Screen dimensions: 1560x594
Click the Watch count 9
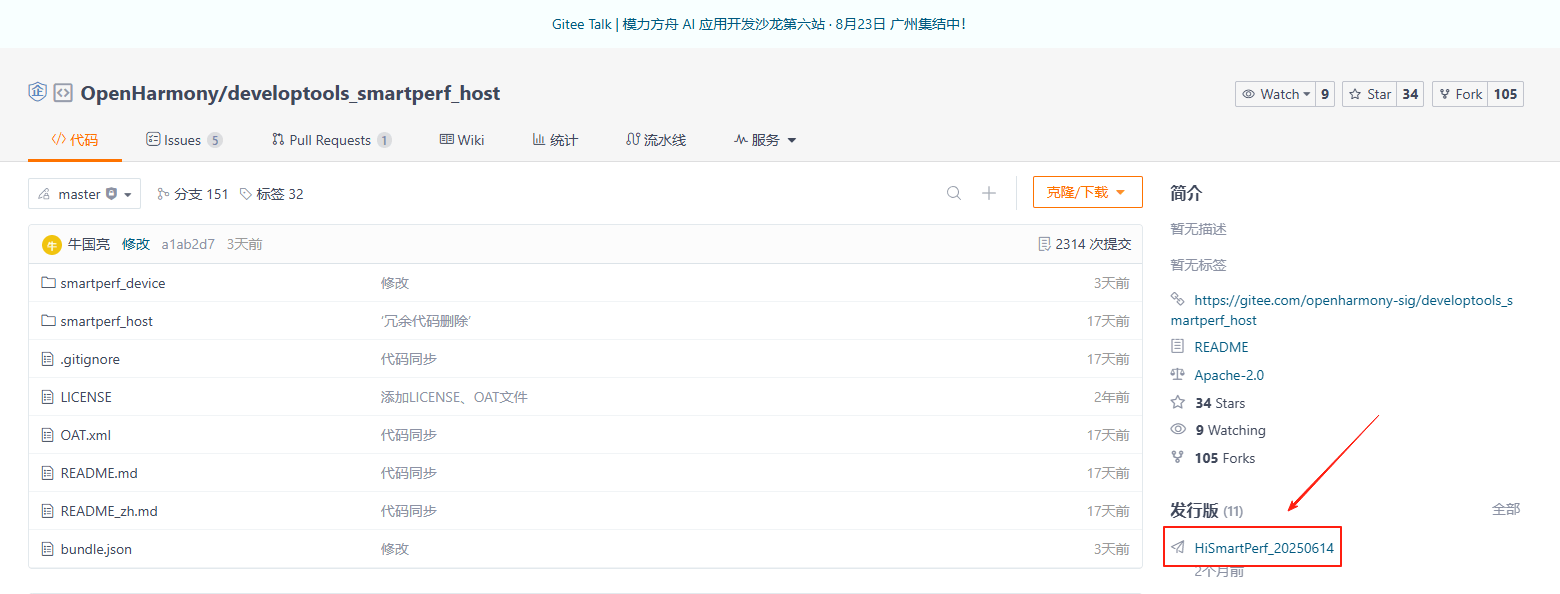[x=1325, y=94]
